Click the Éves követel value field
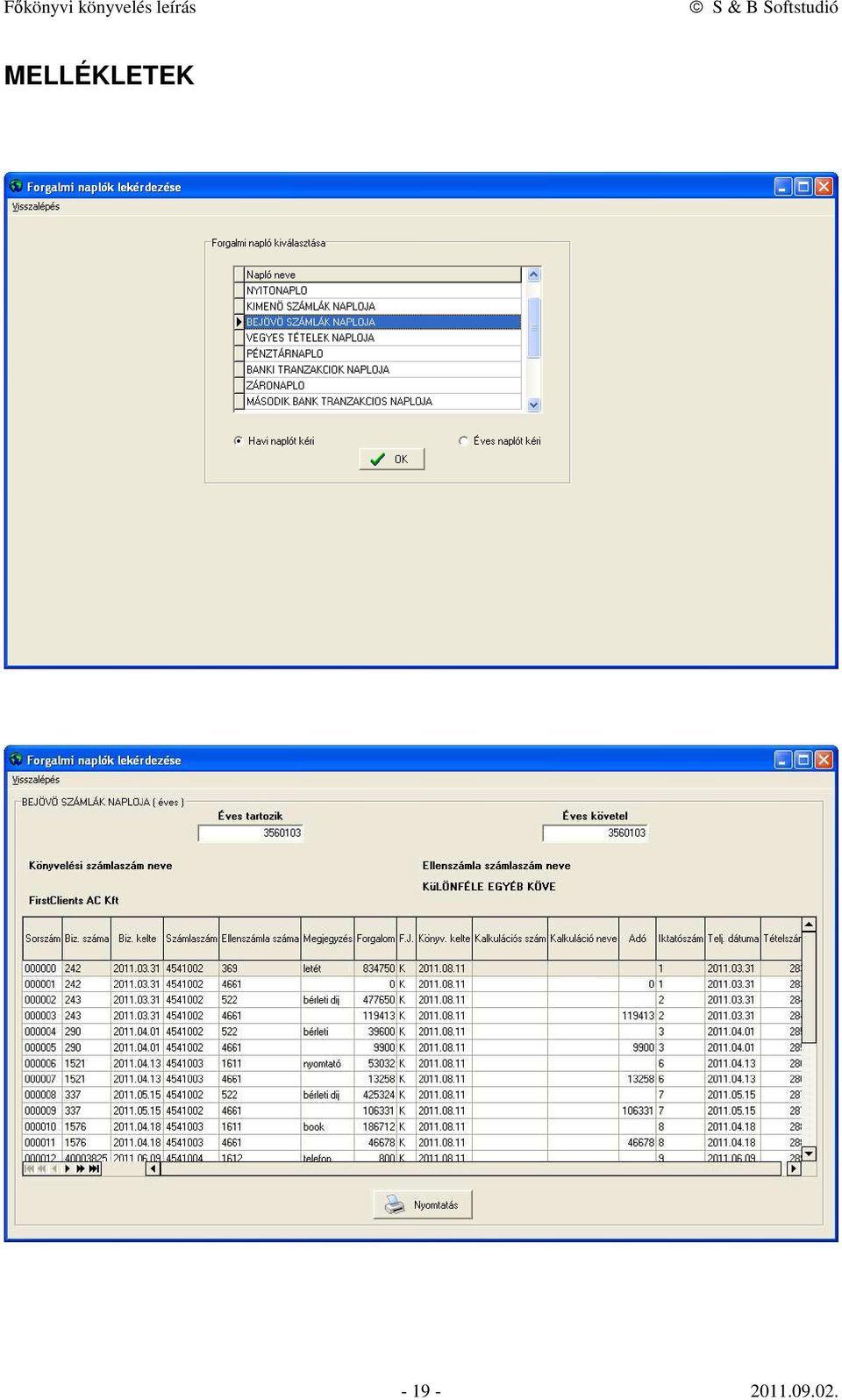Viewport: 842px width, 1400px height. tap(596, 832)
